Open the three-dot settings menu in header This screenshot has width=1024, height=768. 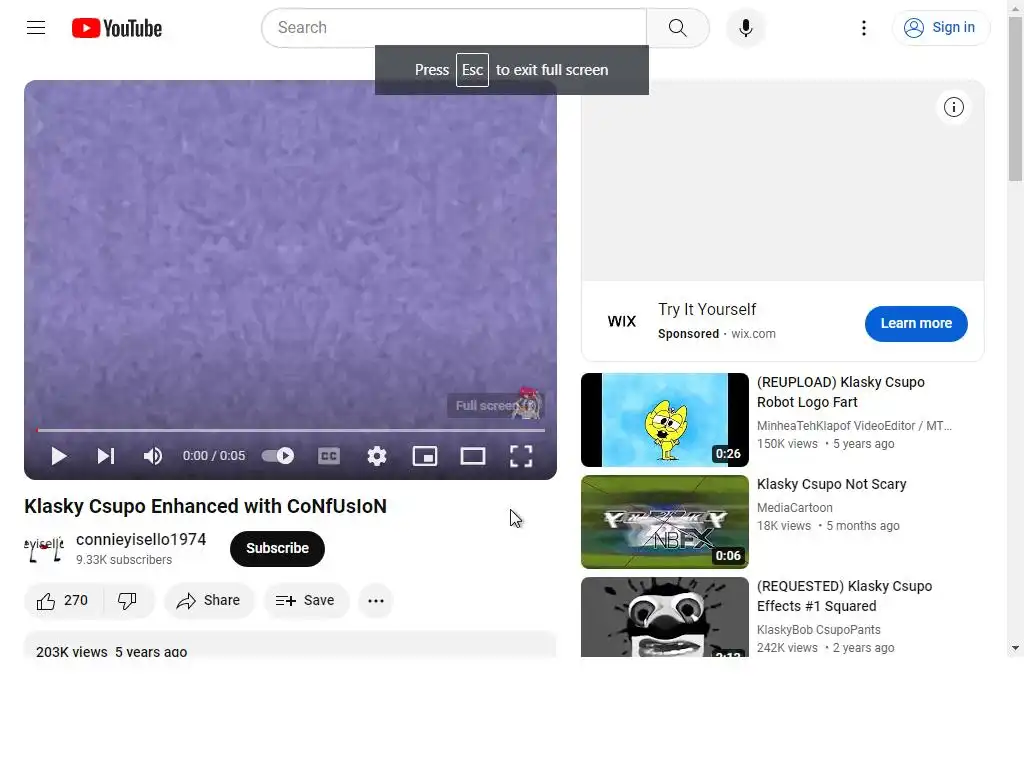click(863, 27)
